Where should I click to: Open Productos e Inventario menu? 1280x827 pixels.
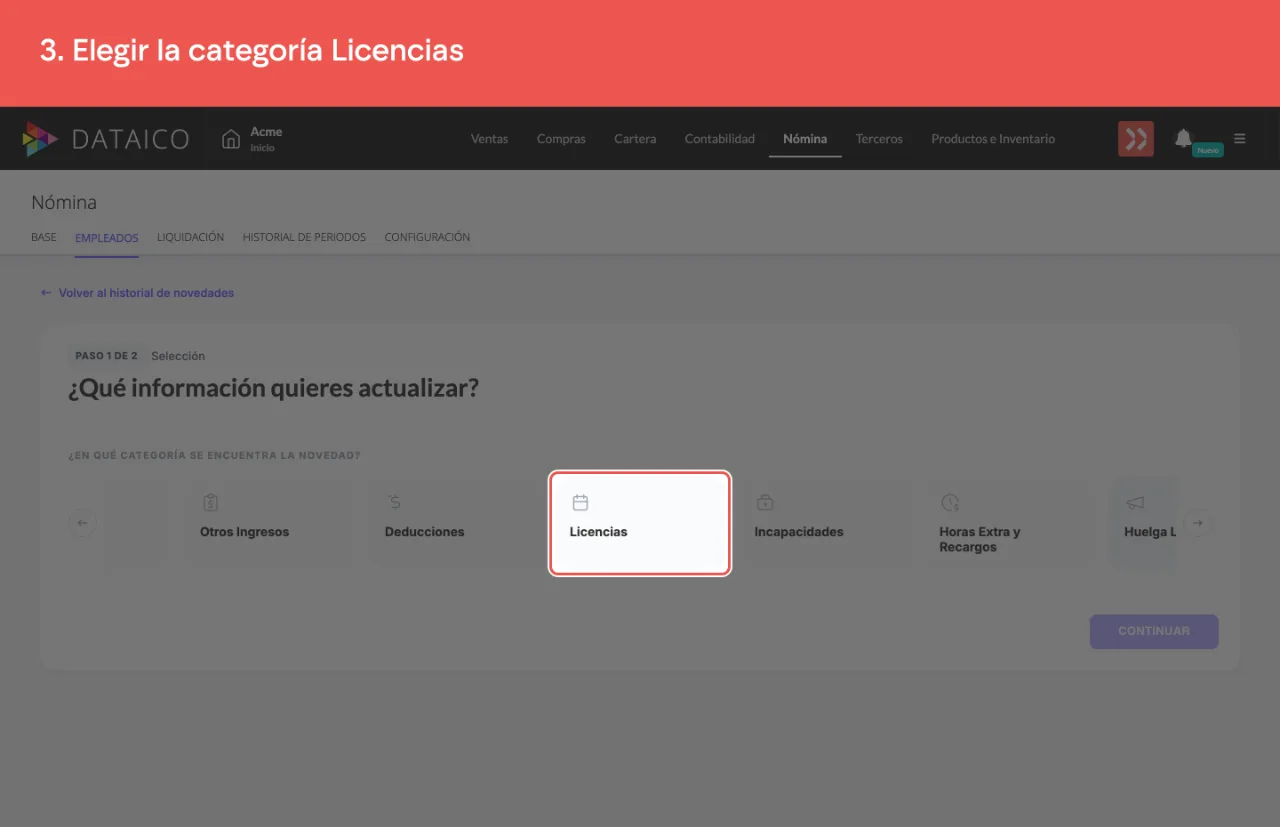(993, 139)
